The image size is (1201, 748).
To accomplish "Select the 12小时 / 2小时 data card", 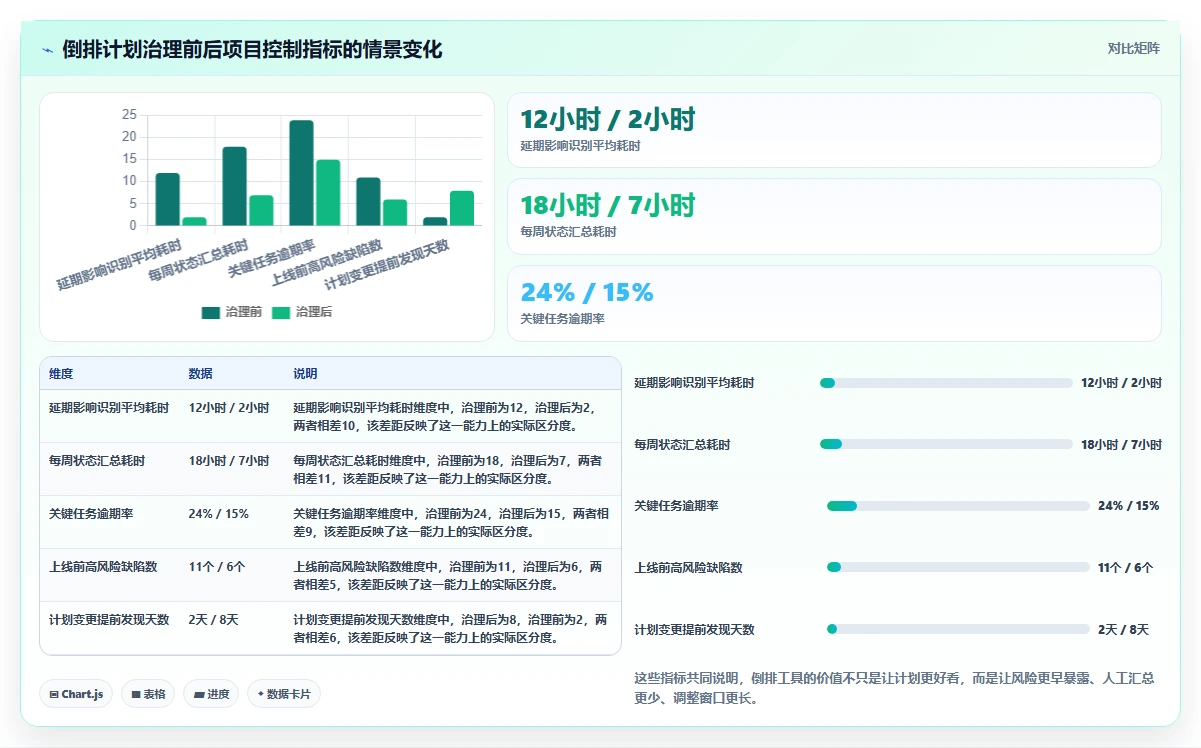I will 834,130.
